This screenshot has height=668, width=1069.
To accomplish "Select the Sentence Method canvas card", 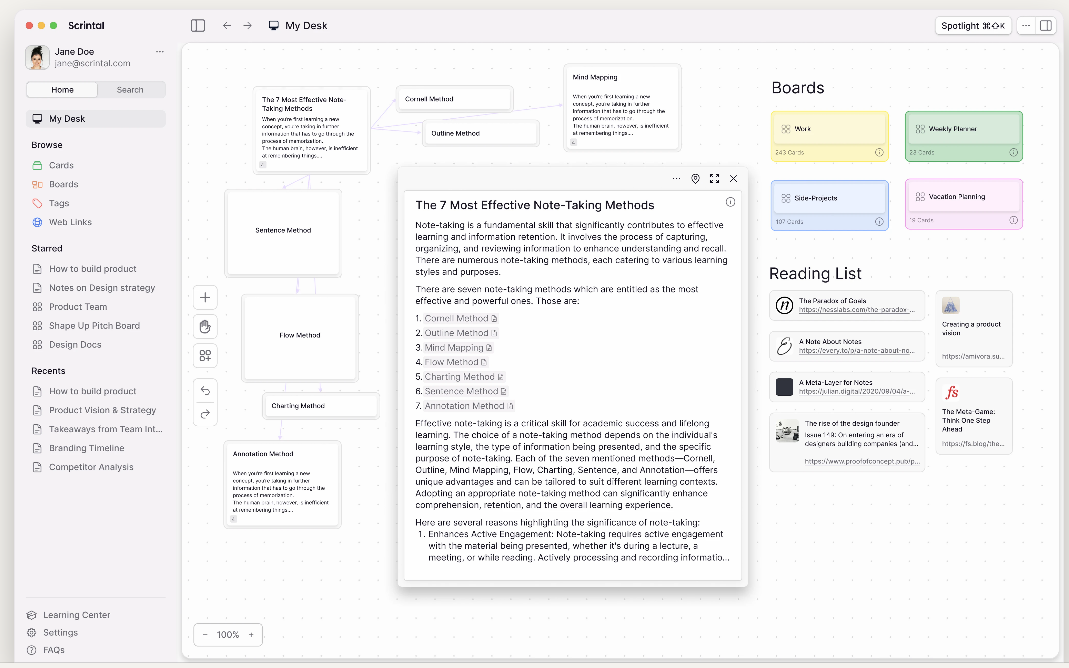I will click(x=283, y=232).
